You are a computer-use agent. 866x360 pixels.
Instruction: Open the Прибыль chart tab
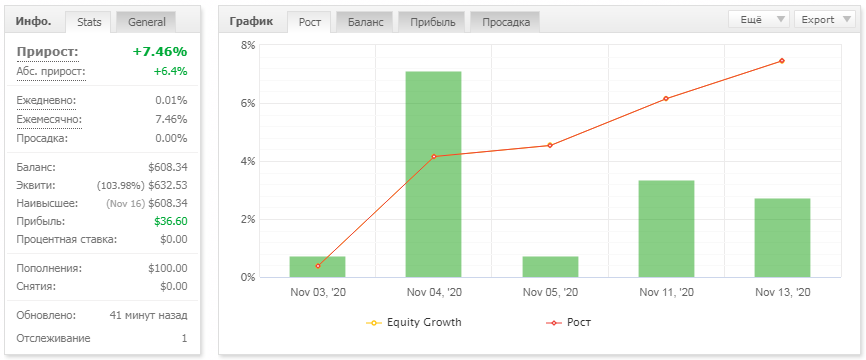click(x=432, y=22)
